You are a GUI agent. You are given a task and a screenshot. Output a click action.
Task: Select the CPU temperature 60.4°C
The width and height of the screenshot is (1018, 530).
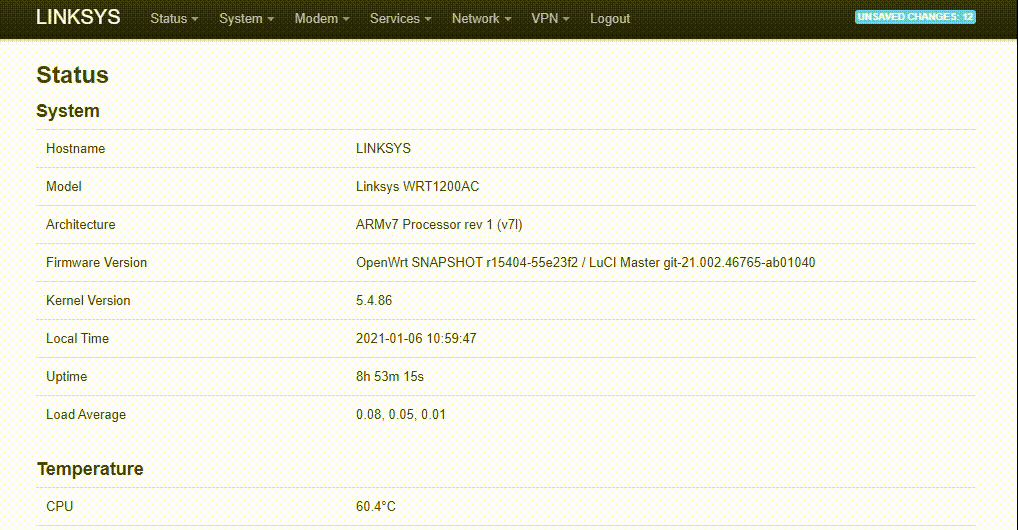pyautogui.click(x=375, y=507)
